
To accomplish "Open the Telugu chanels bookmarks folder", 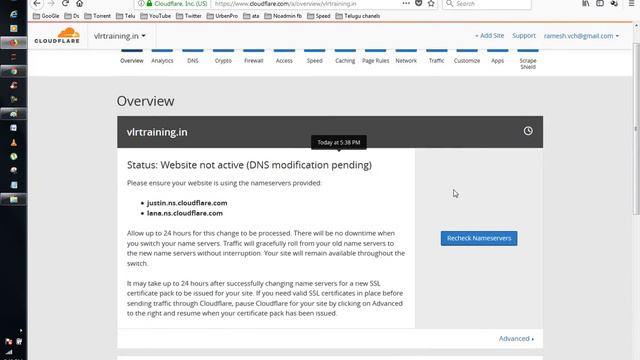I will 358,16.
